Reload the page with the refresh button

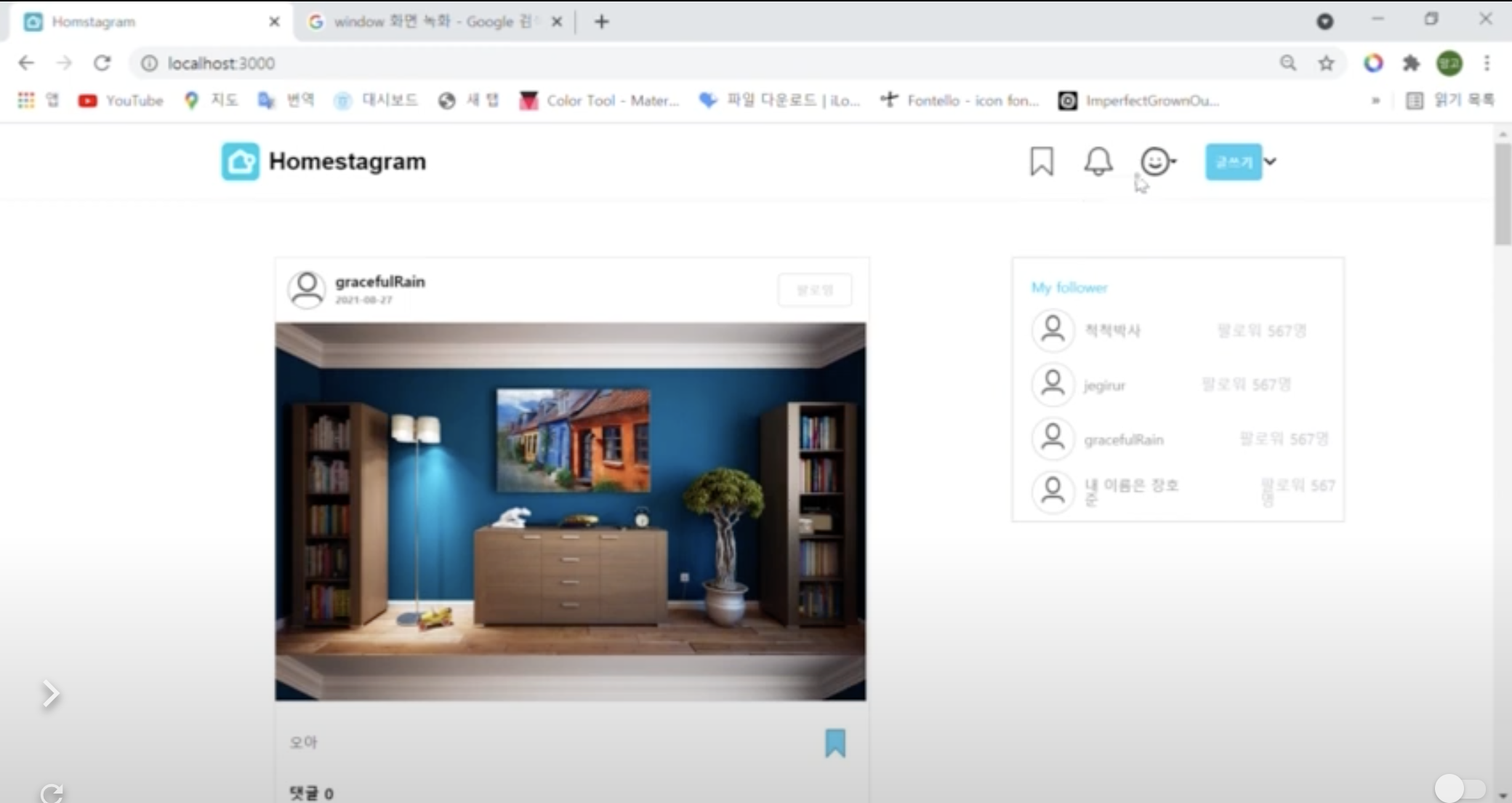click(102, 63)
